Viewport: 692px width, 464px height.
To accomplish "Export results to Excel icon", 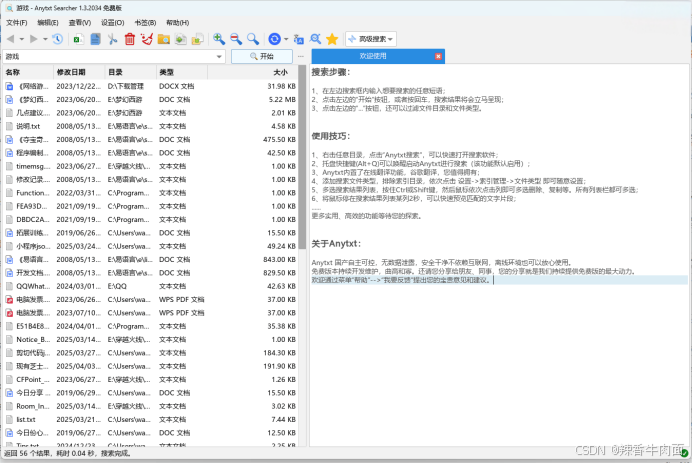I will pos(79,39).
